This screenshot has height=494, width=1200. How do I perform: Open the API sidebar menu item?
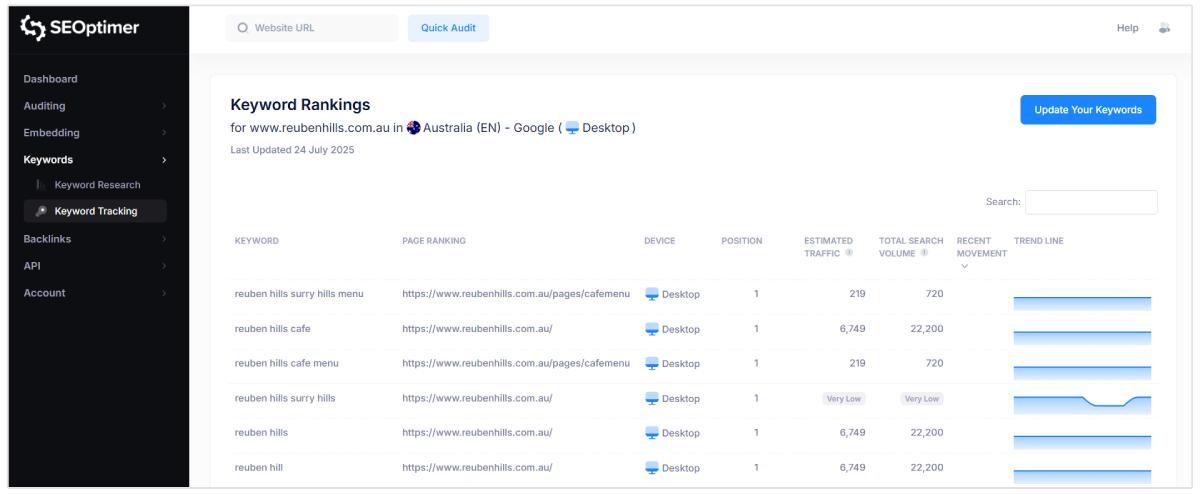[32, 266]
